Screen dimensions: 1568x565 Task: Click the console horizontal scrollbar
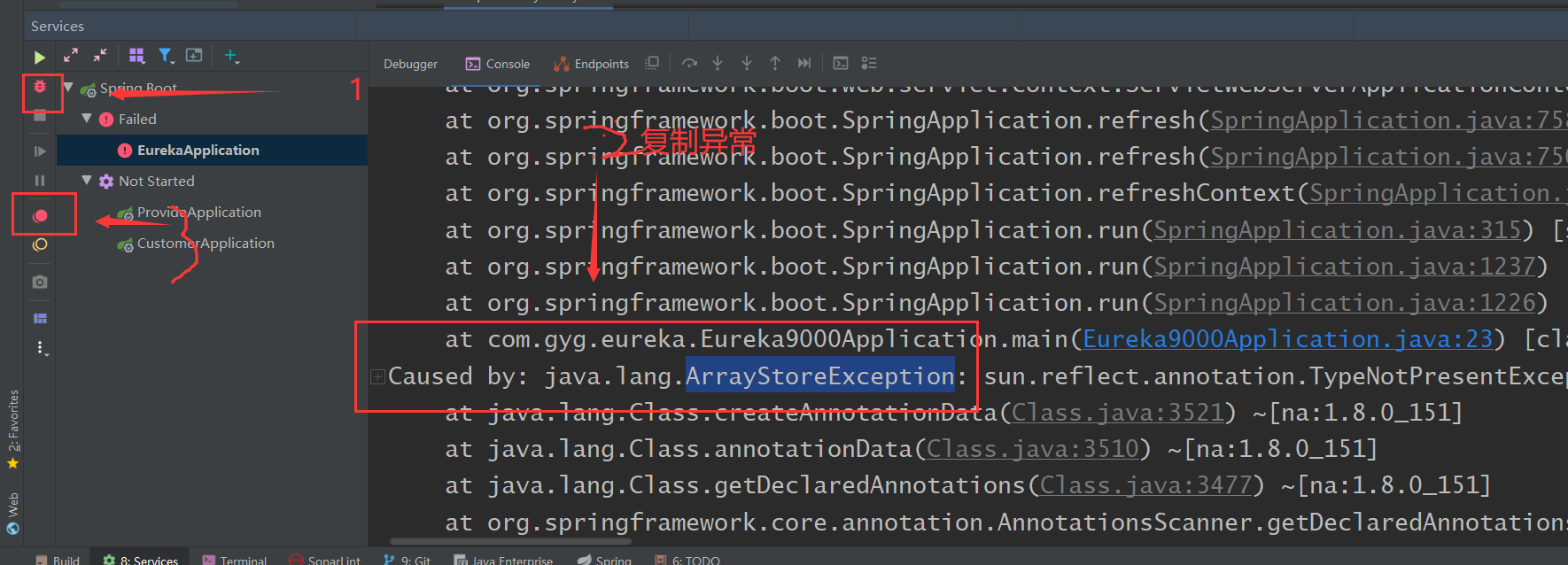[511, 541]
